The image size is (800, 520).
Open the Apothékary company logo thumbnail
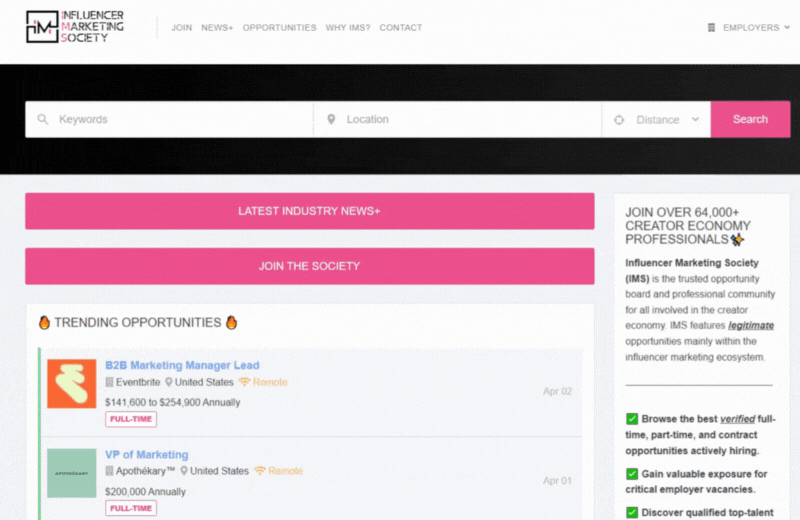click(72, 473)
